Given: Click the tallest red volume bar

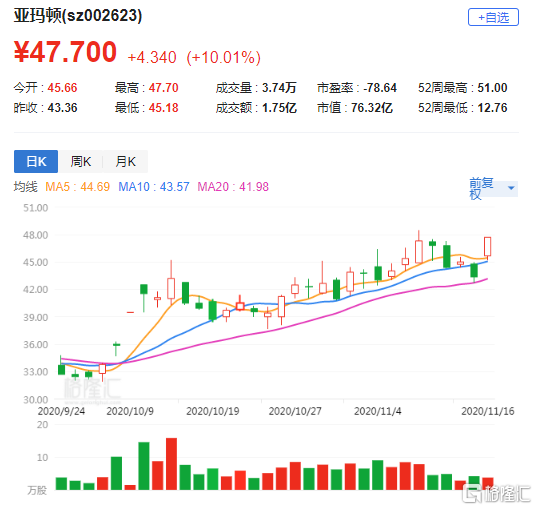Looking at the screenshot, I should pos(171,464).
